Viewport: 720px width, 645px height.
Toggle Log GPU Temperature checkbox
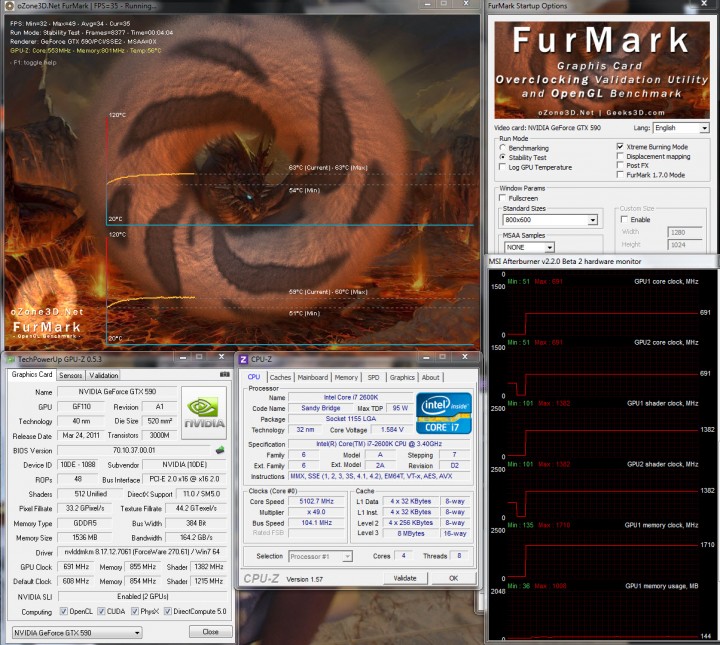tap(503, 167)
